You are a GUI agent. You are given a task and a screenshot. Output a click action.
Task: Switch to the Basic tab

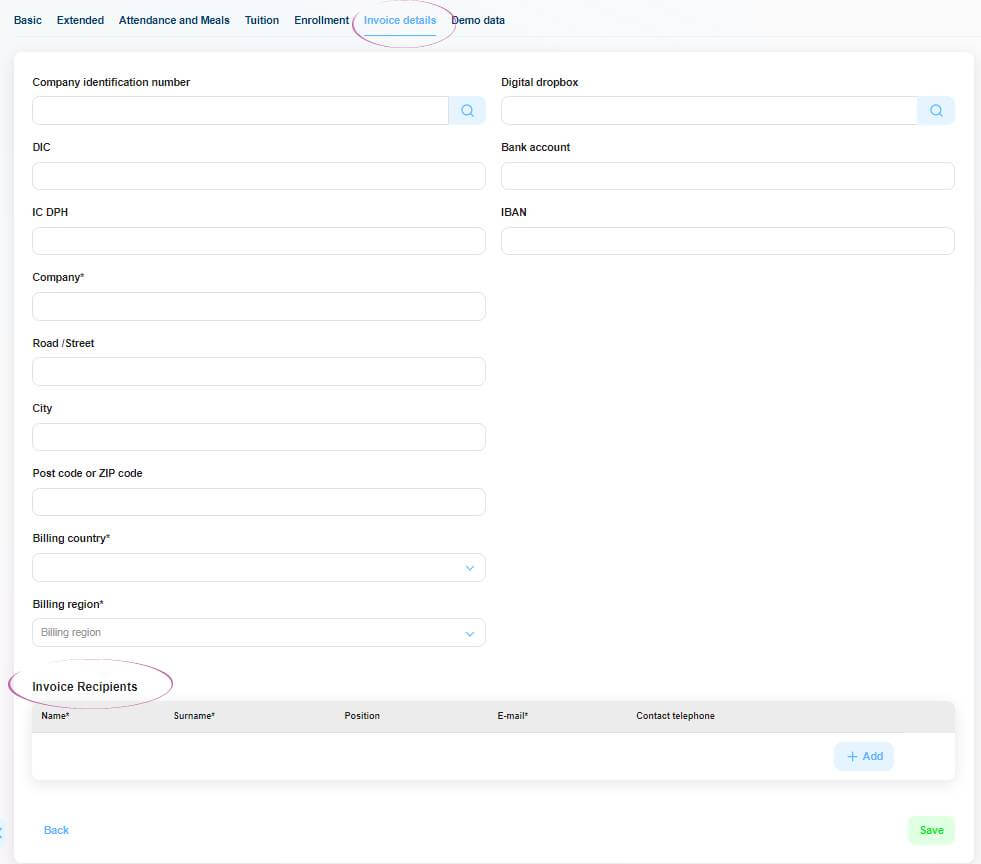(x=28, y=20)
